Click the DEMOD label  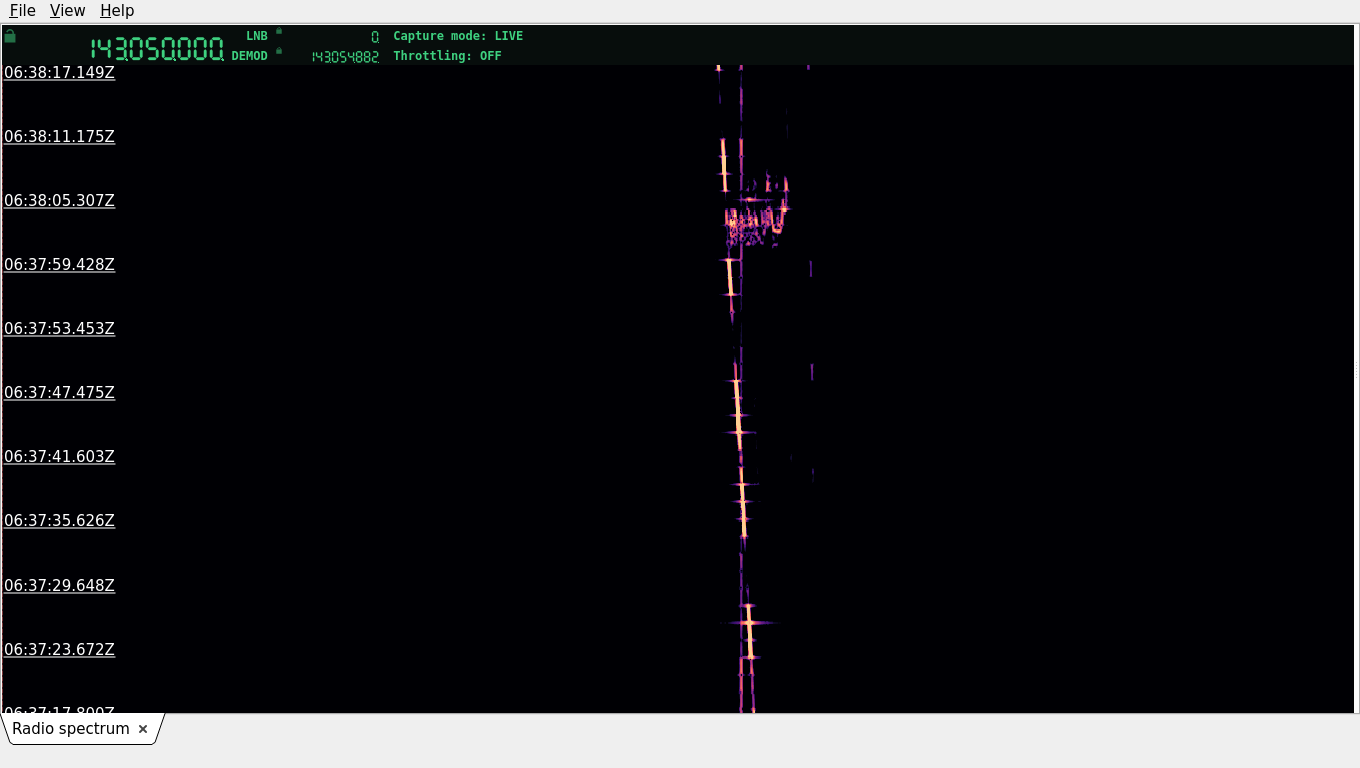tap(250, 56)
